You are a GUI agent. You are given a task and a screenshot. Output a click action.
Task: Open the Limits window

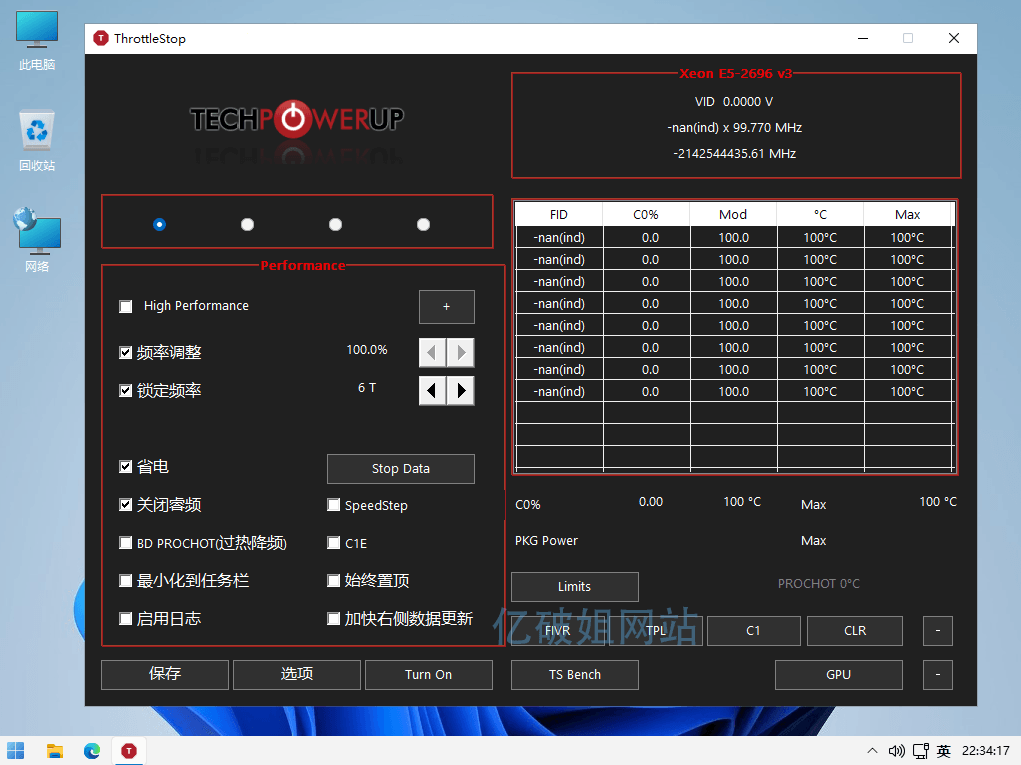click(x=574, y=586)
